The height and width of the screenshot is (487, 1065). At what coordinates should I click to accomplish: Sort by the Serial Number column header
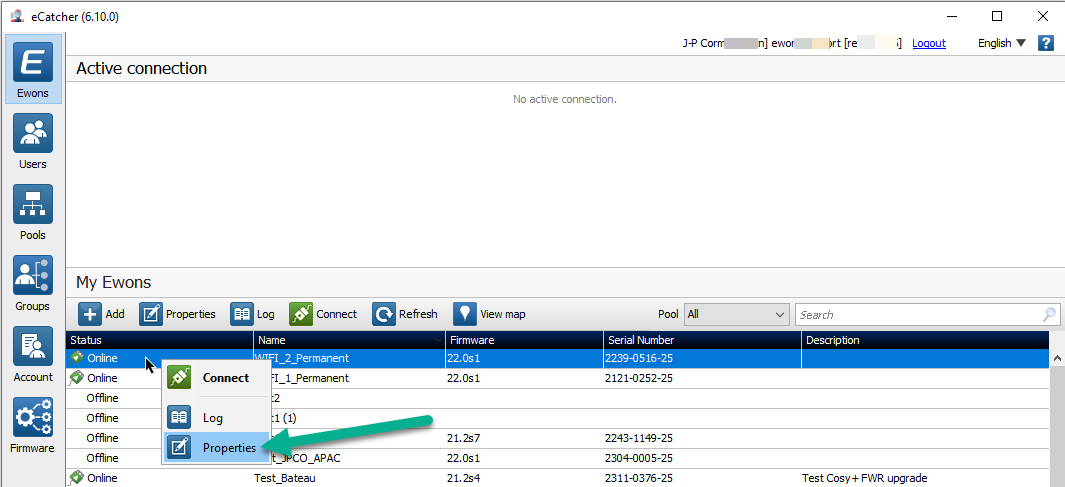[702, 340]
